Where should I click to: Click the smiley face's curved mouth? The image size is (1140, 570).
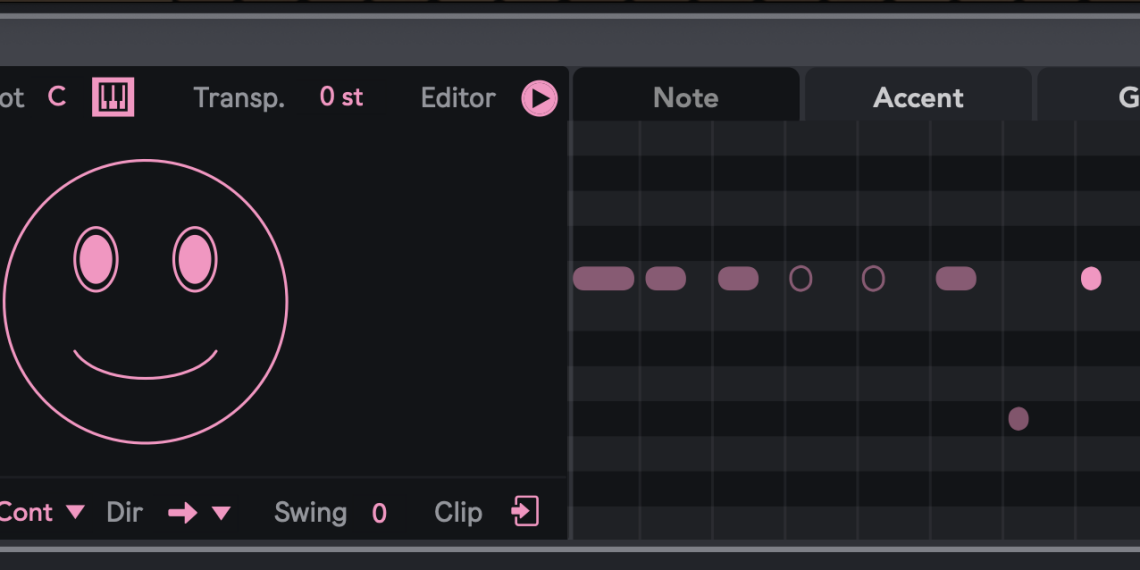(x=145, y=370)
